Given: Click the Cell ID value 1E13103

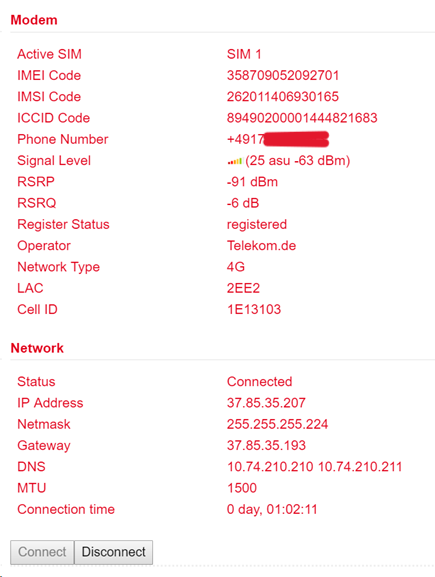Looking at the screenshot, I should coord(254,309).
